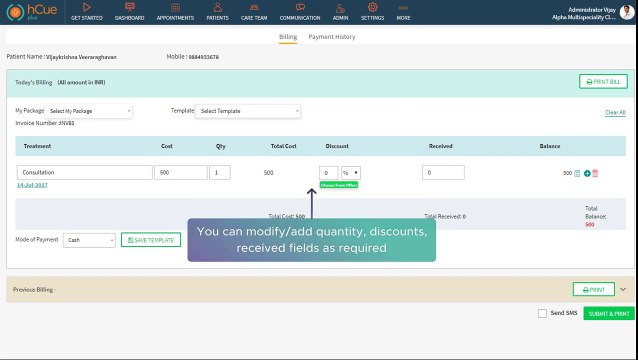Viewport: 638px width, 360px height.
Task: Open the Appointments page
Action: [x=175, y=11]
